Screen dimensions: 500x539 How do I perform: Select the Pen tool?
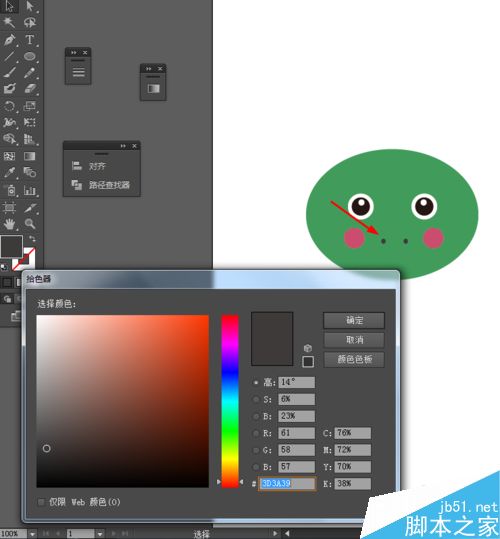click(x=9, y=40)
